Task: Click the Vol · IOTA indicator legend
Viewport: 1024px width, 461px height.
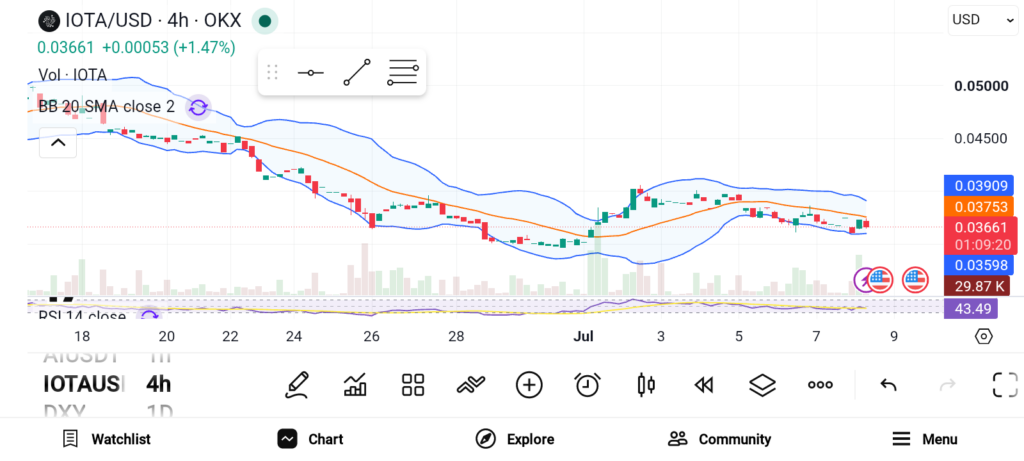Action: click(x=72, y=75)
